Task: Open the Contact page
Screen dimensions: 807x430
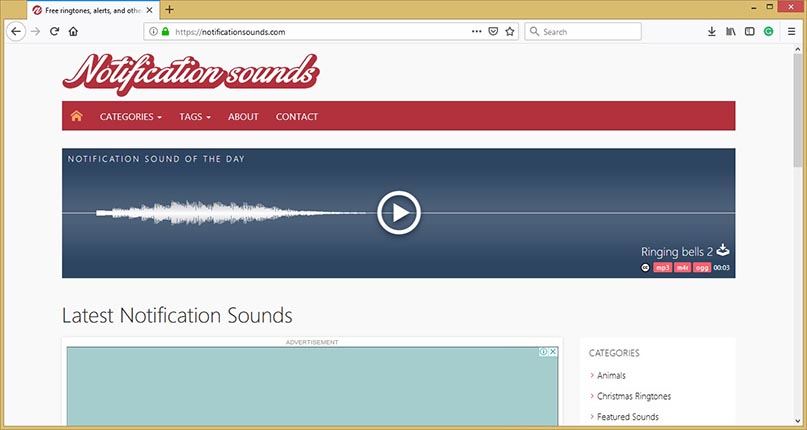Action: (297, 117)
